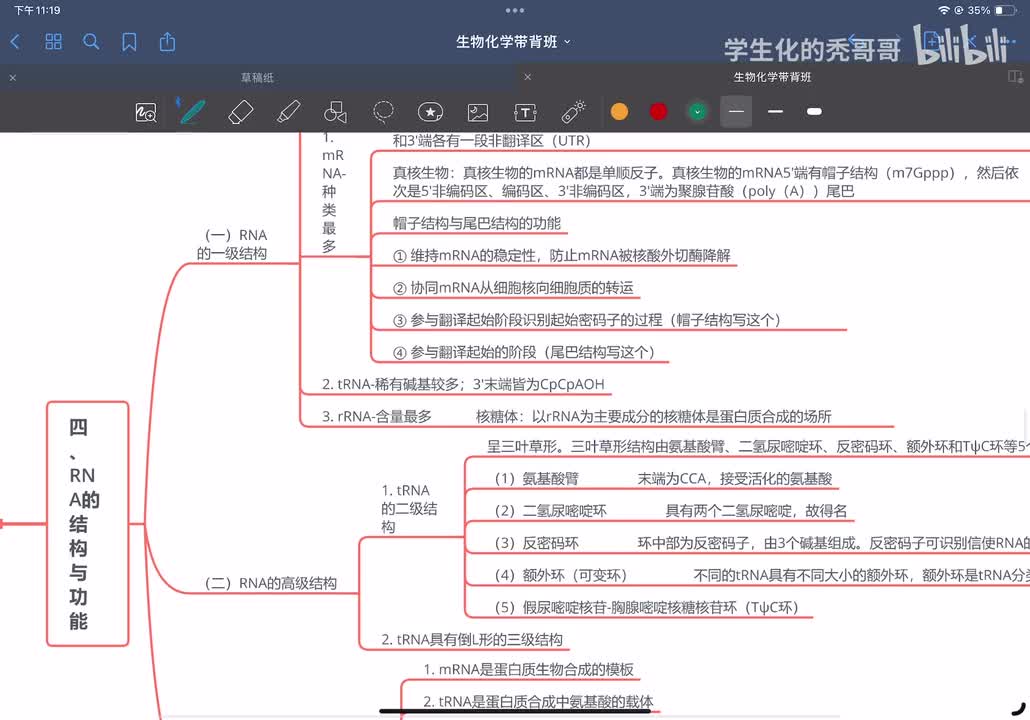Select the Image insert tool

pyautogui.click(x=478, y=112)
